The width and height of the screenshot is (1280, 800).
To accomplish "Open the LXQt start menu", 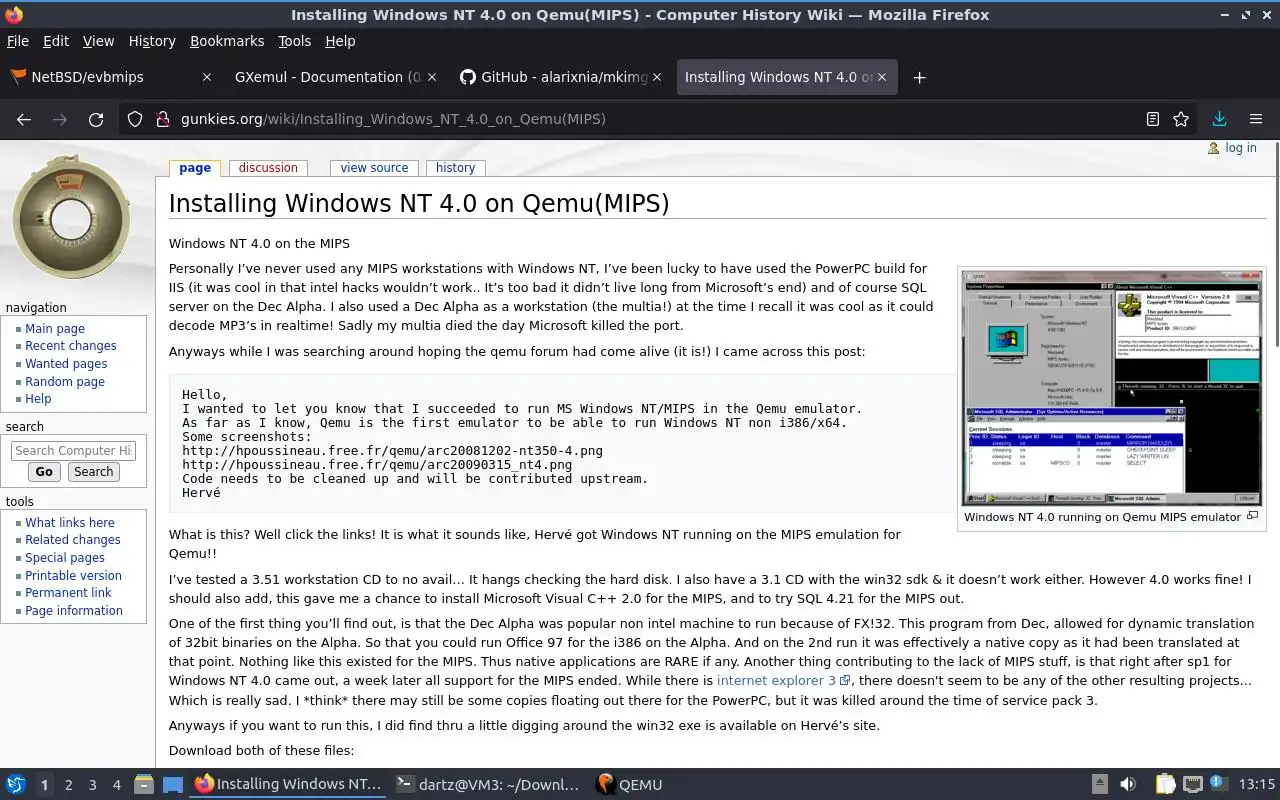I will coord(15,785).
